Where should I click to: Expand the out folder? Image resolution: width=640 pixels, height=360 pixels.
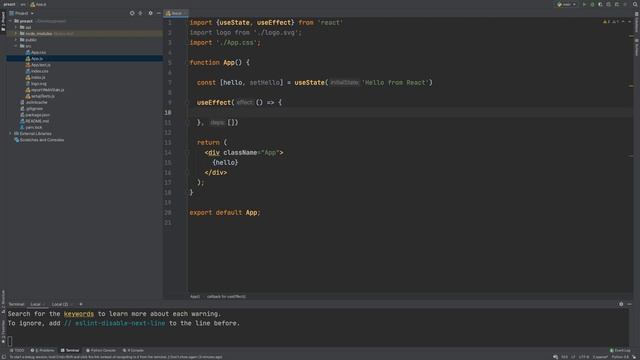[16, 27]
